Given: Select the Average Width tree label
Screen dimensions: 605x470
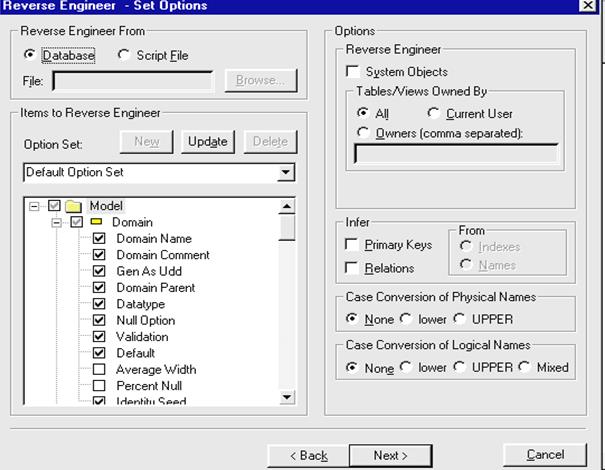Looking at the screenshot, I should (x=156, y=369).
